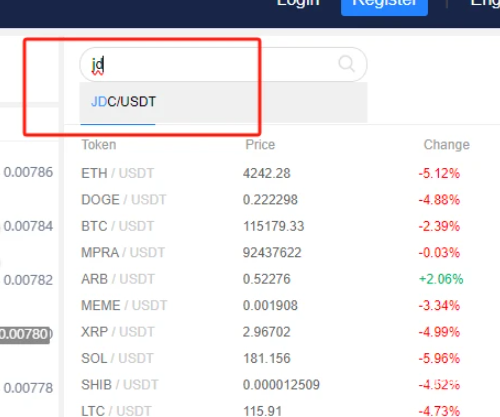The image size is (500, 417).
Task: Click the +2.06% change value for ARB
Action: coord(441,279)
